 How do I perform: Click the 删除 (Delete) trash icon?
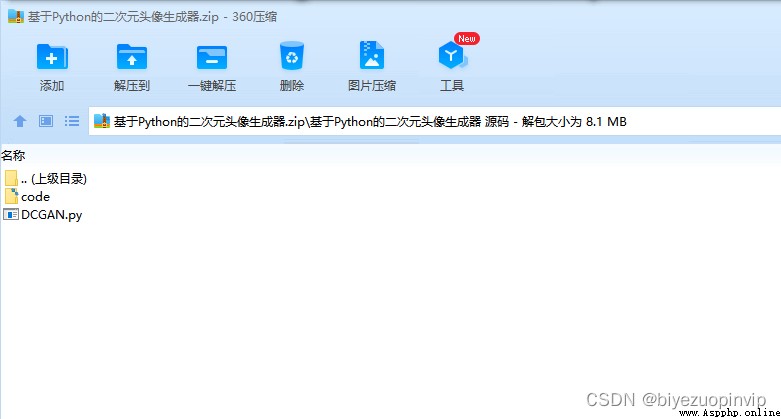pyautogui.click(x=291, y=56)
